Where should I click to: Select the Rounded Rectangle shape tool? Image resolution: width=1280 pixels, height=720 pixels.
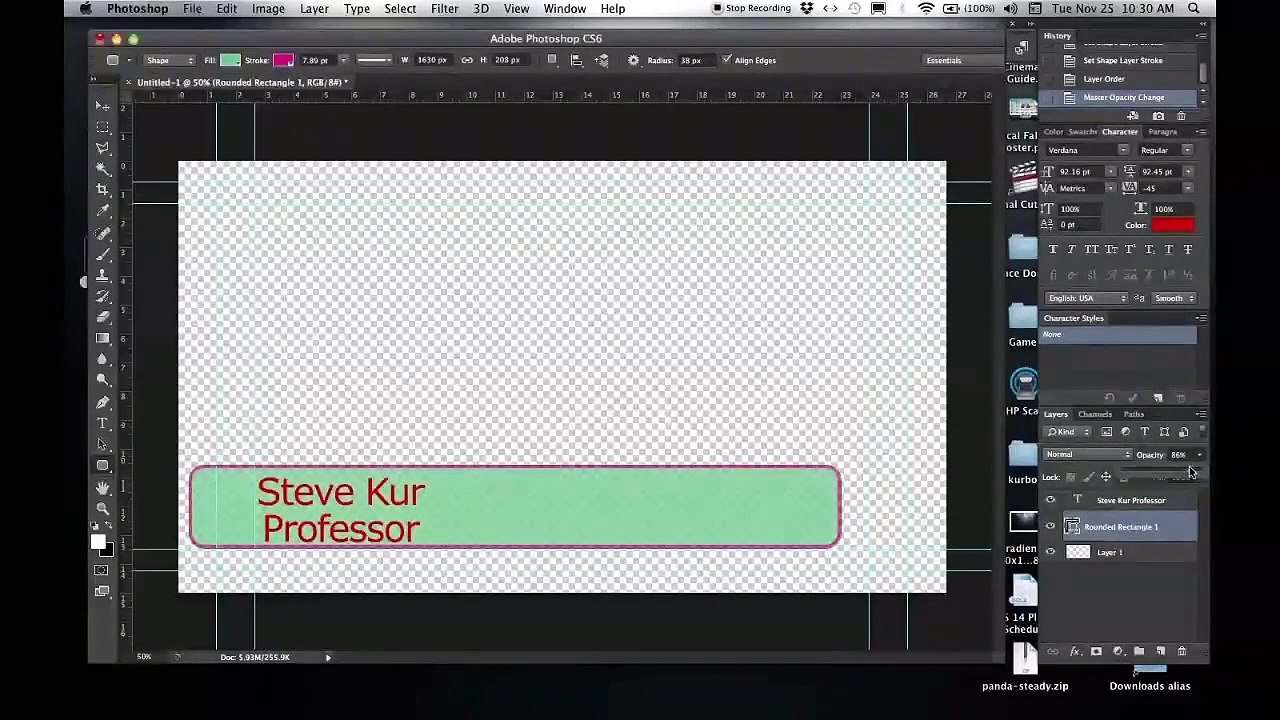pos(103,465)
